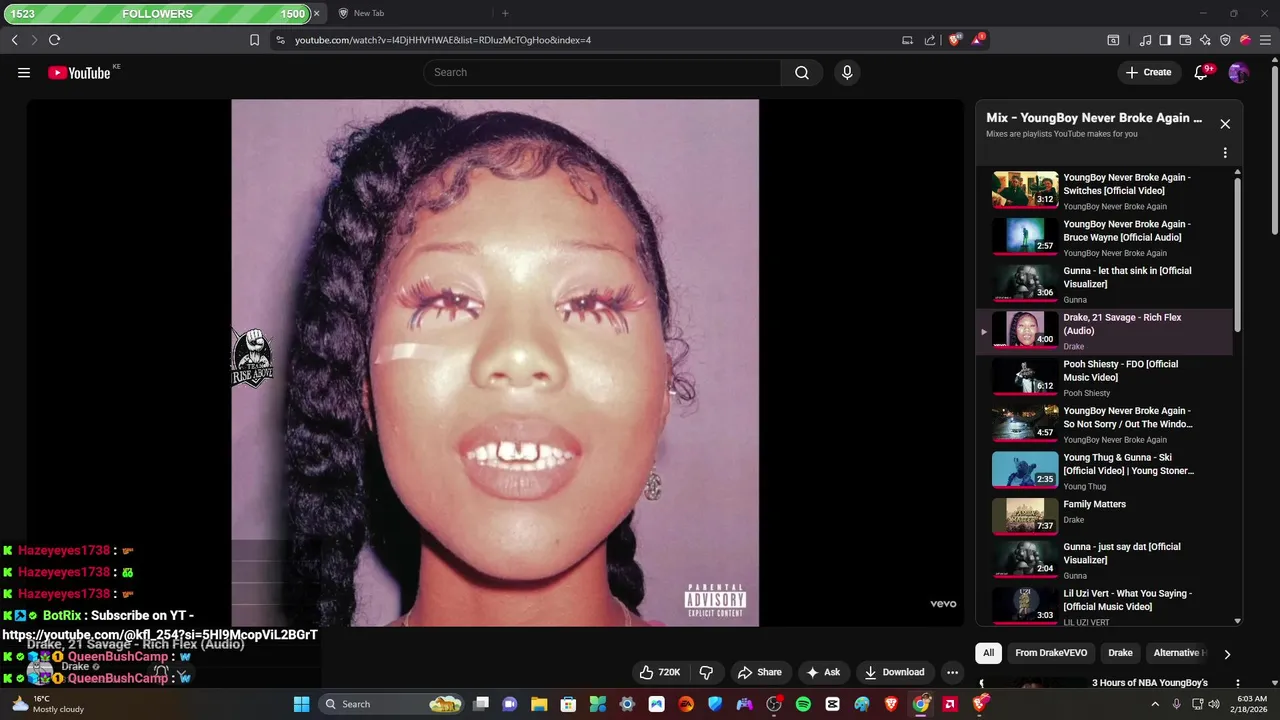
Task: Play Family Matters by Drake
Action: (x=1104, y=517)
